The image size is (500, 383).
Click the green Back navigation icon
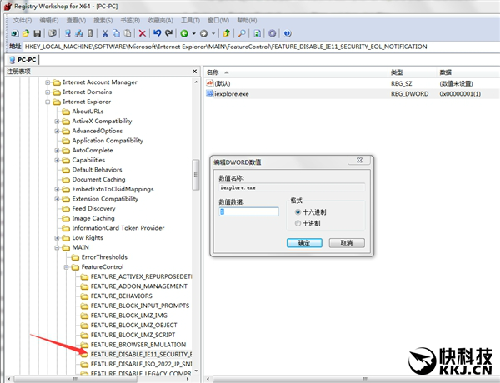coord(184,33)
